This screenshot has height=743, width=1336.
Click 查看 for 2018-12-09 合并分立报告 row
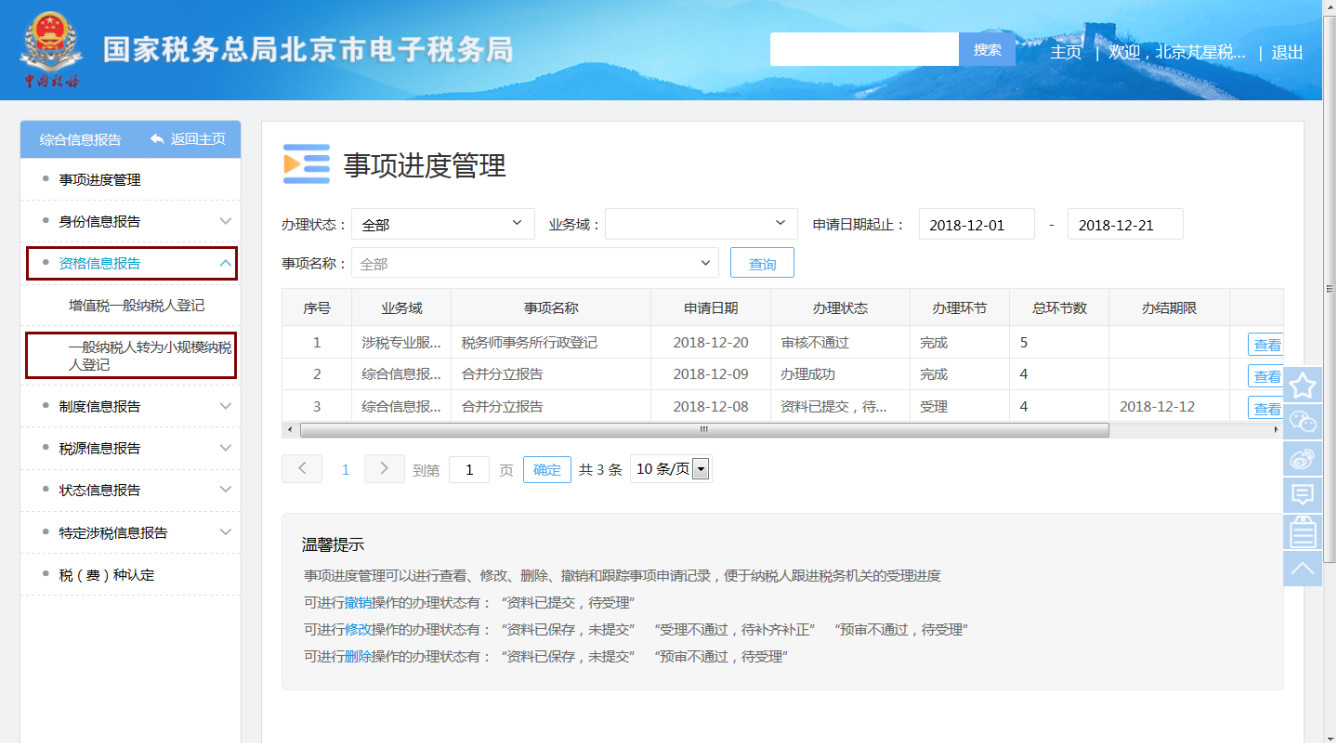[1266, 376]
